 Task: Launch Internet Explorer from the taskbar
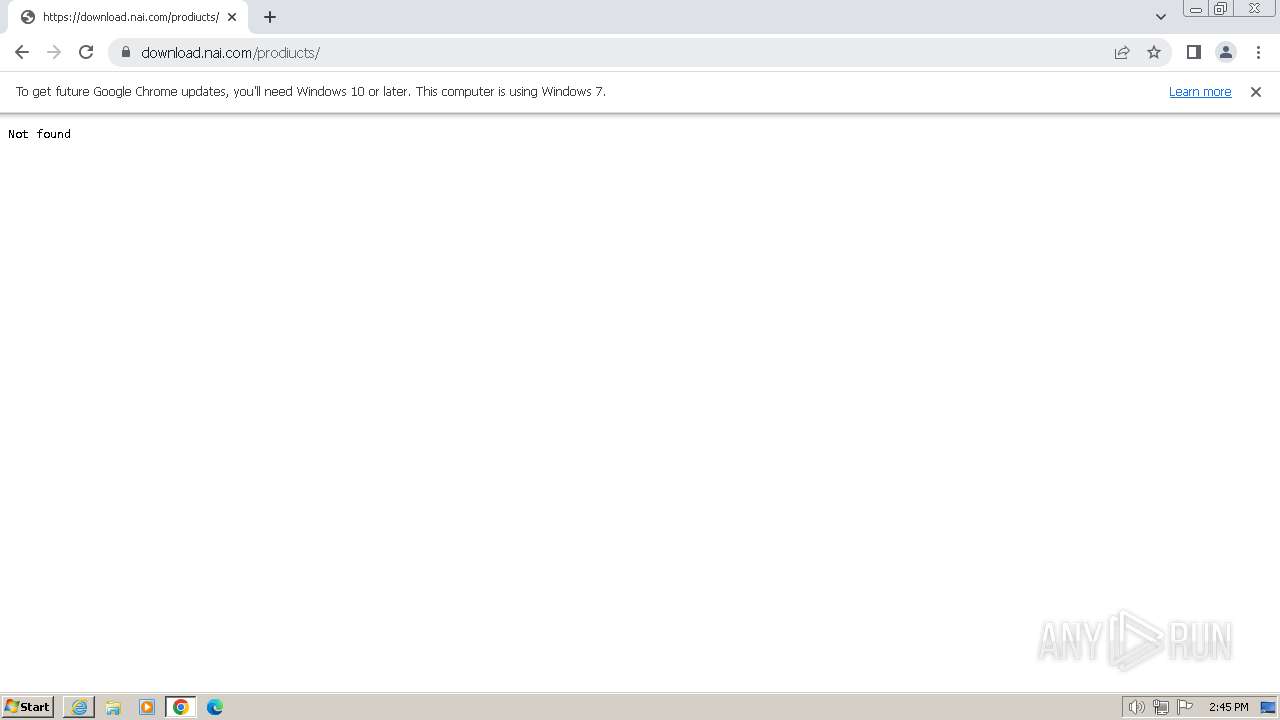[x=79, y=707]
